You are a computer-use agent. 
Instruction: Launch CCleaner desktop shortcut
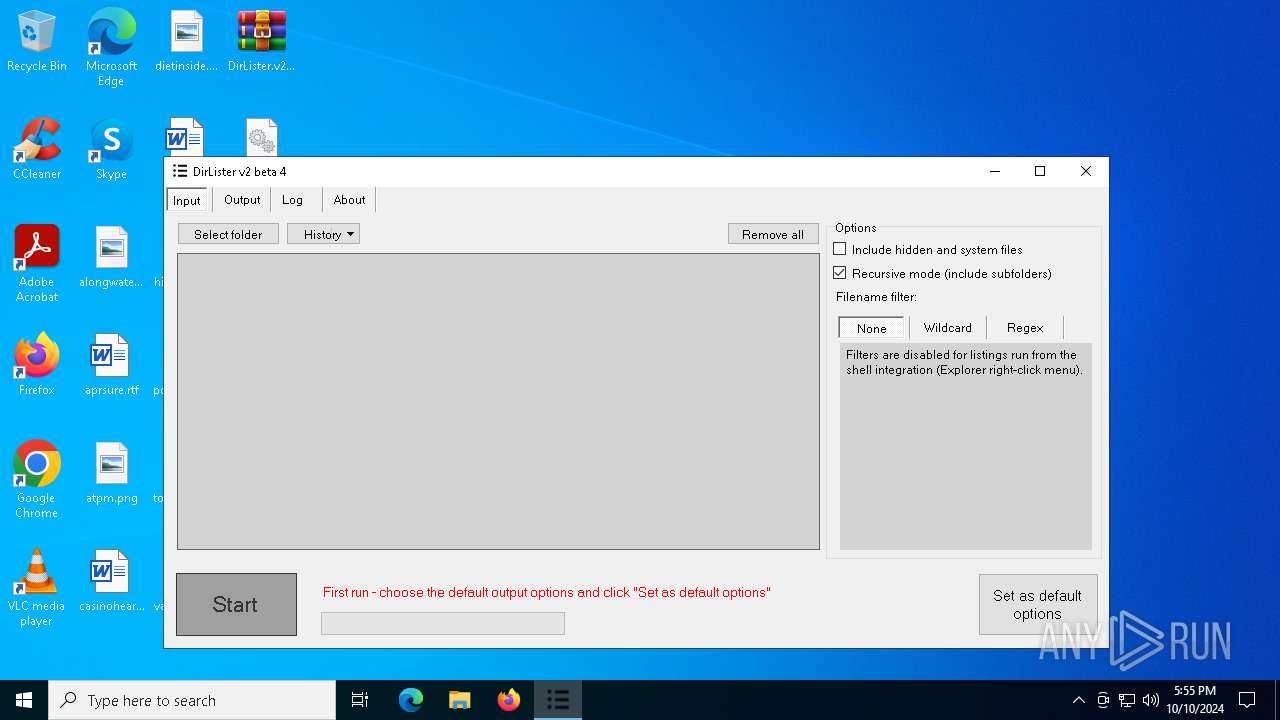coord(37,150)
